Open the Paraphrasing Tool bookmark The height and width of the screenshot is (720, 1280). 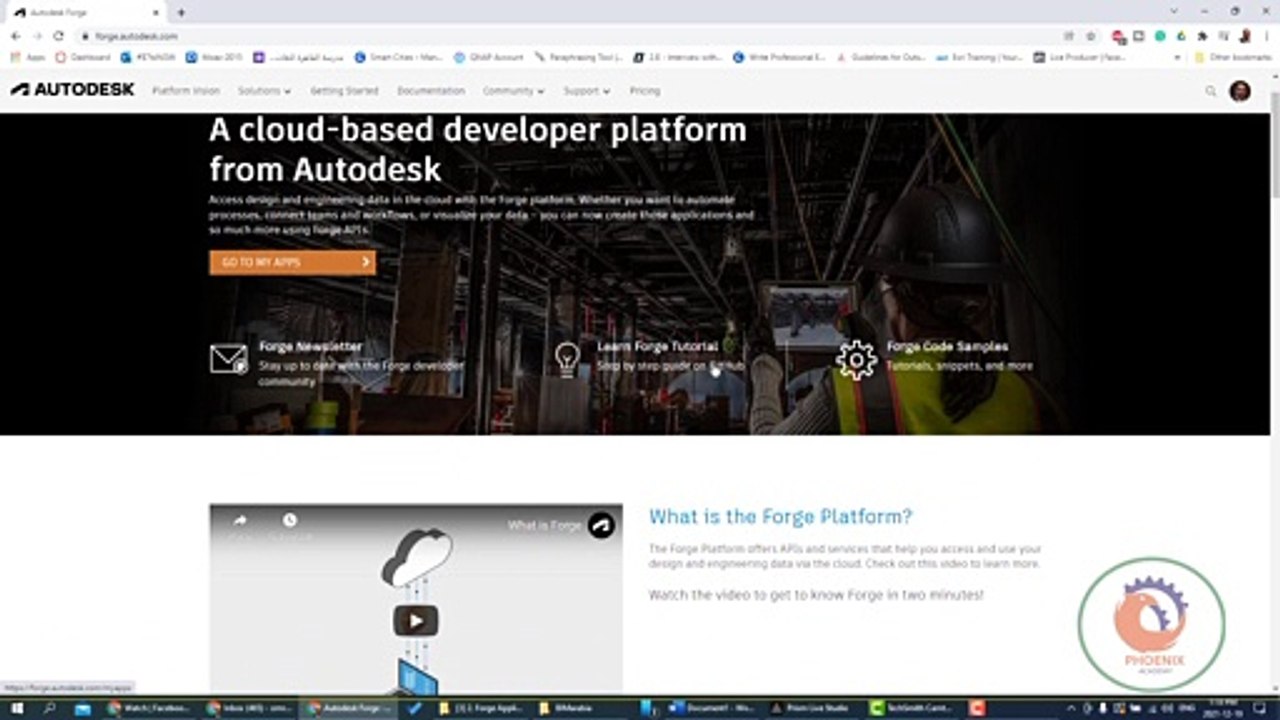pyautogui.click(x=579, y=58)
